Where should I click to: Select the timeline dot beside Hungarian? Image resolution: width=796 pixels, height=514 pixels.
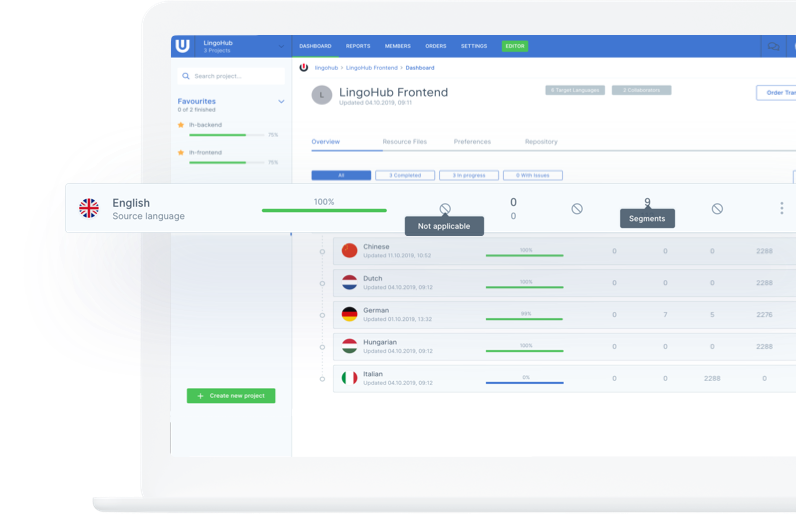322,347
